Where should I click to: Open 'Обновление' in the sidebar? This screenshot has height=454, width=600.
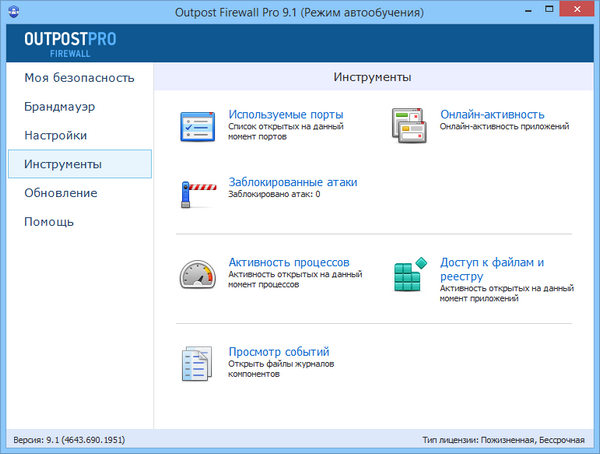(60, 193)
